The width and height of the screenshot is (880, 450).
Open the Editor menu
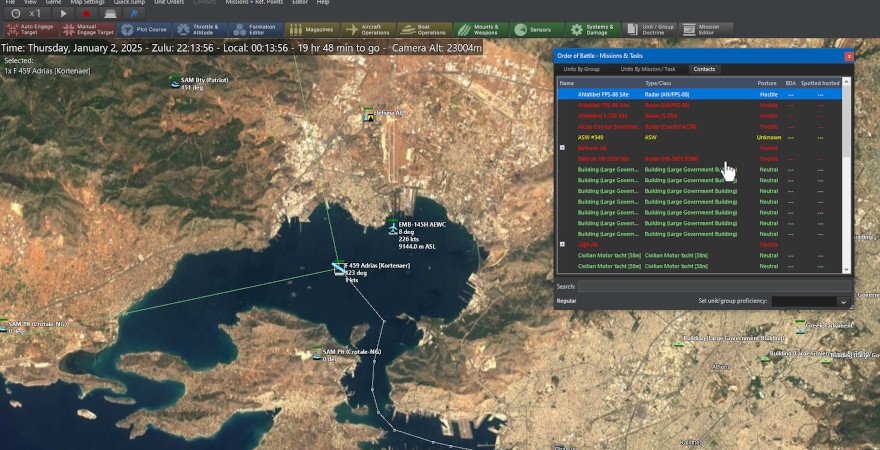(x=300, y=2)
